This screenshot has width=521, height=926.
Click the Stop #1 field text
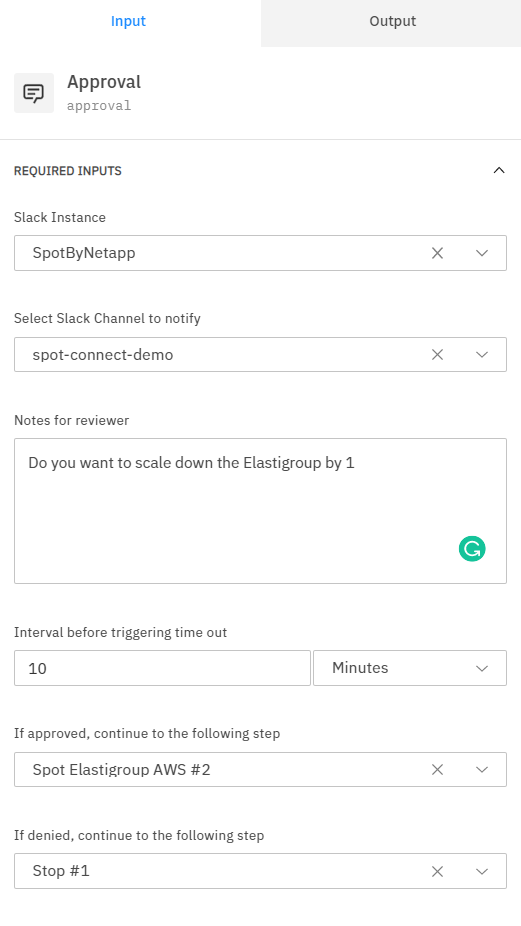pos(61,871)
